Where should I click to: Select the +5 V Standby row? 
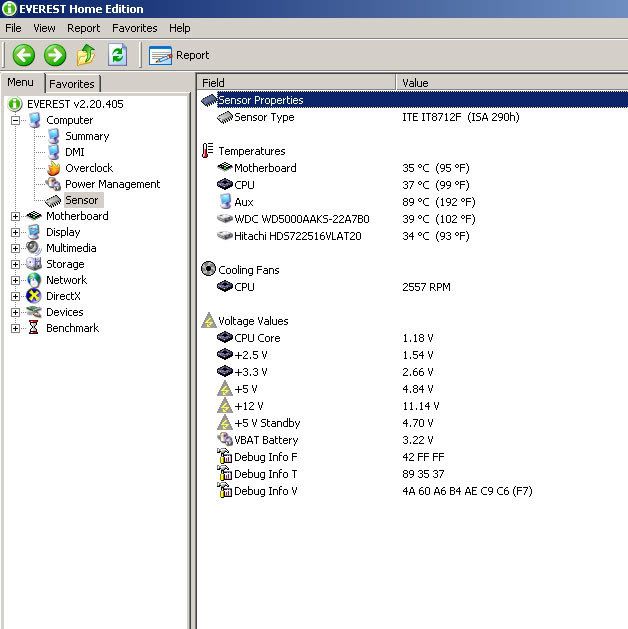pyautogui.click(x=414, y=423)
